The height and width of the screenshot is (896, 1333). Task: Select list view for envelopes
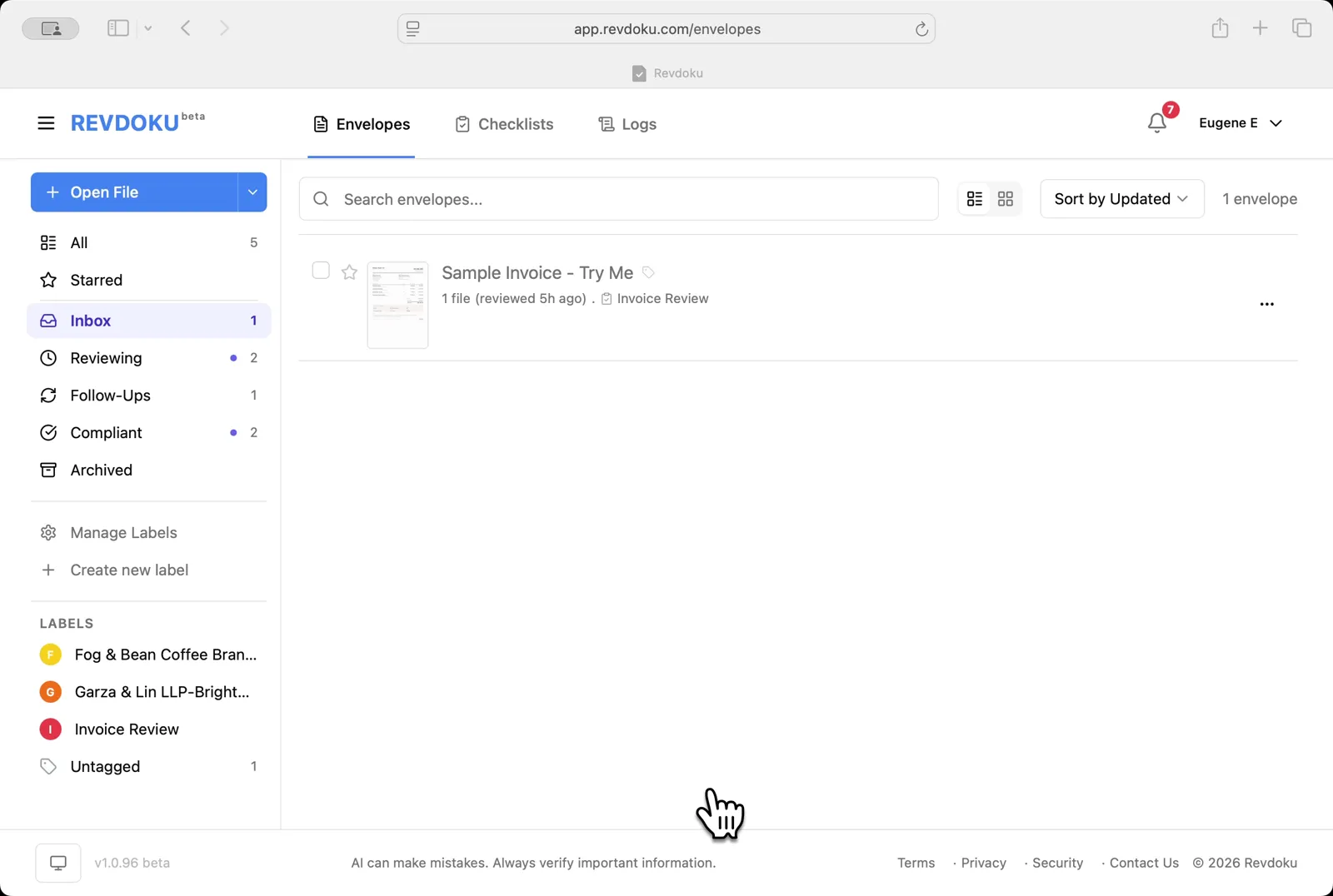(976, 198)
